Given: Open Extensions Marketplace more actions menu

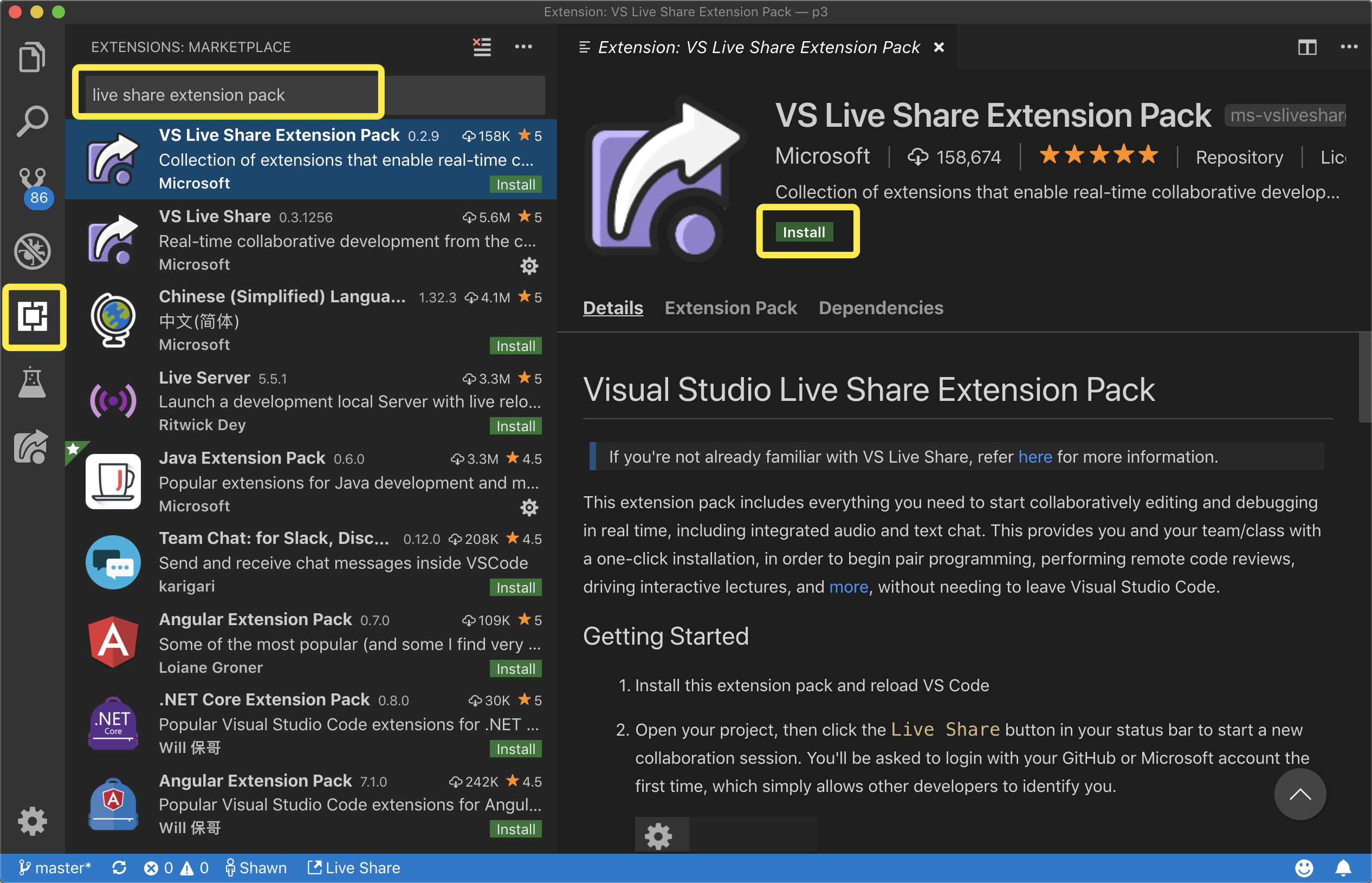Looking at the screenshot, I should [x=523, y=47].
